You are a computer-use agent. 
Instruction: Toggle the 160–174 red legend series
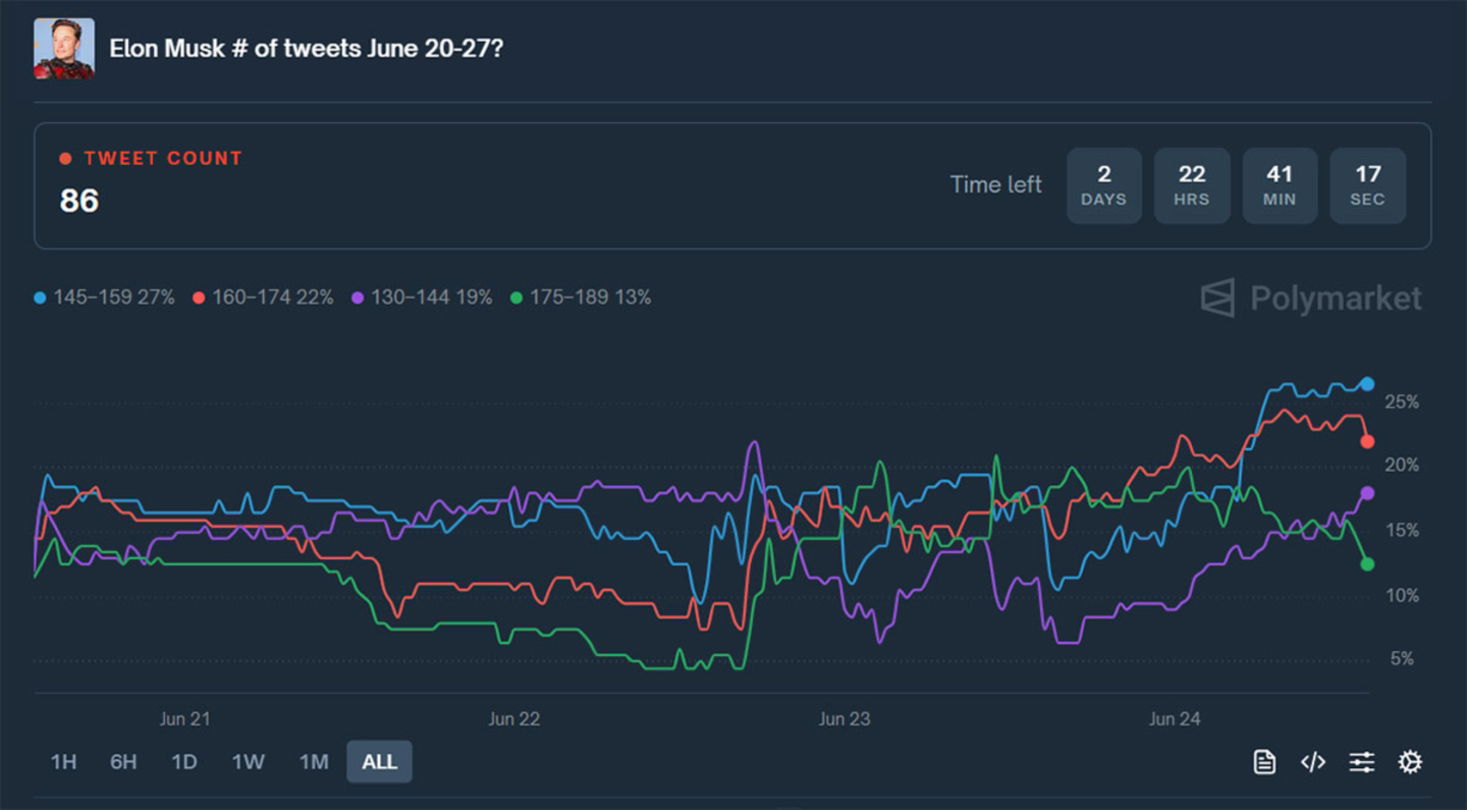[x=263, y=297]
